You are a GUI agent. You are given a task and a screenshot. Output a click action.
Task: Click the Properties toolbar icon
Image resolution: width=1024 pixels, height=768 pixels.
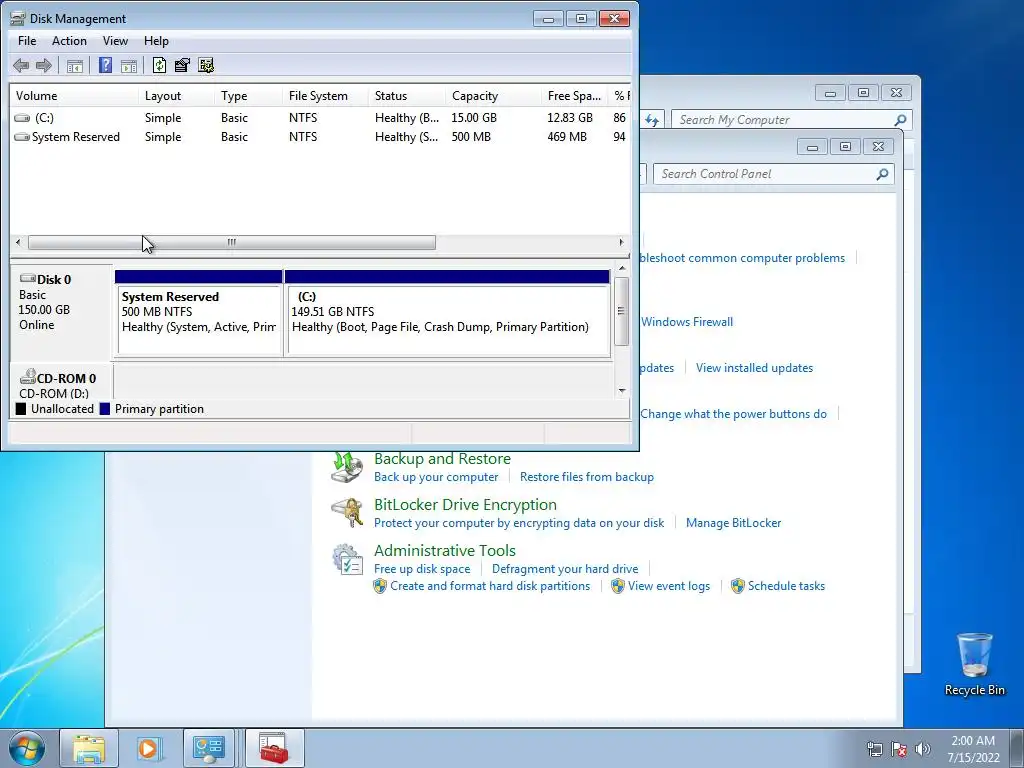pyautogui.click(x=182, y=65)
